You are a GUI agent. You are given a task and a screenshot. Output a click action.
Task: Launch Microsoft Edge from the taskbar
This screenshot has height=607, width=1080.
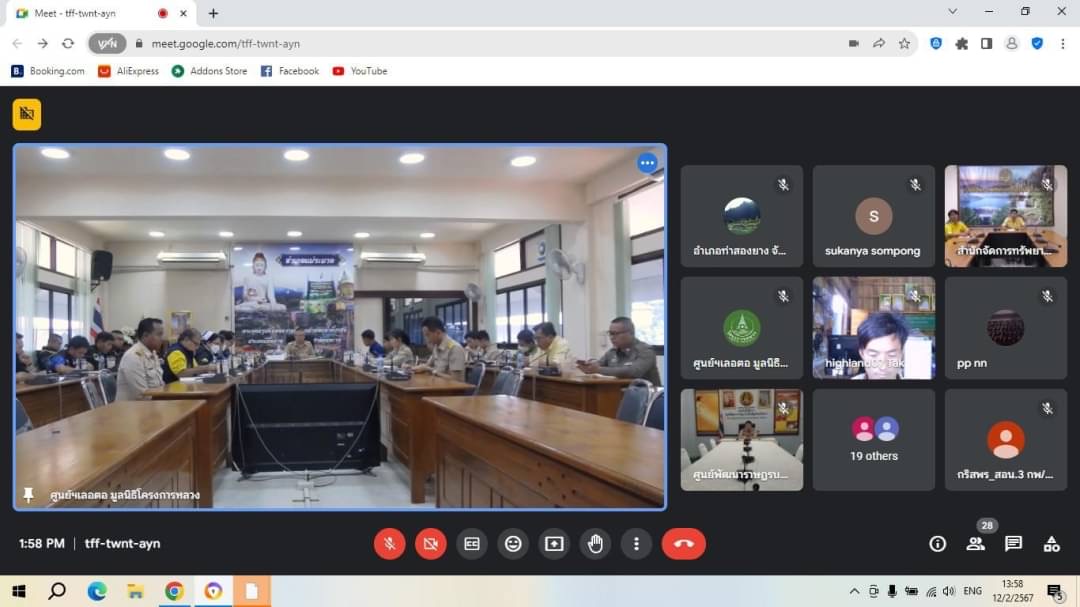tap(96, 591)
